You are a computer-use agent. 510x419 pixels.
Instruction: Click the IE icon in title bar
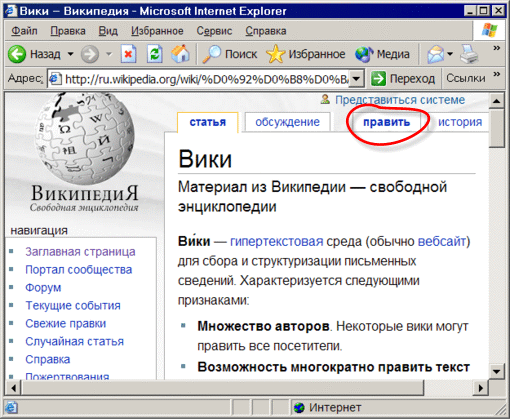[x=11, y=11]
